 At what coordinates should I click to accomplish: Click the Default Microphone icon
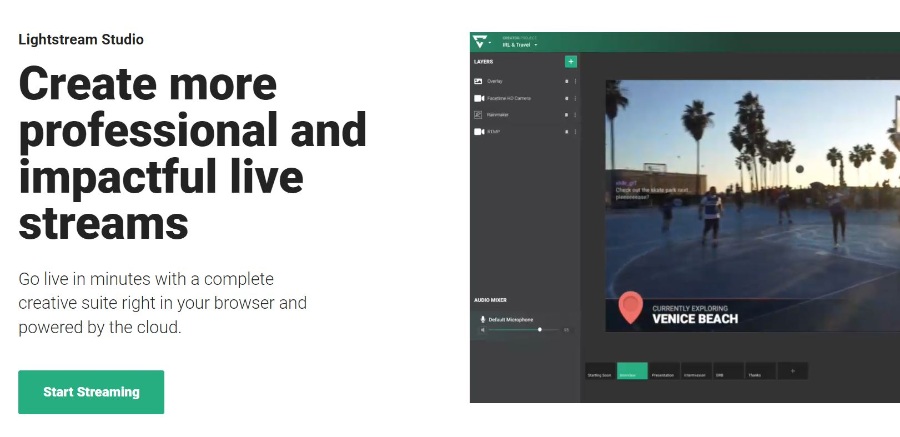point(483,319)
